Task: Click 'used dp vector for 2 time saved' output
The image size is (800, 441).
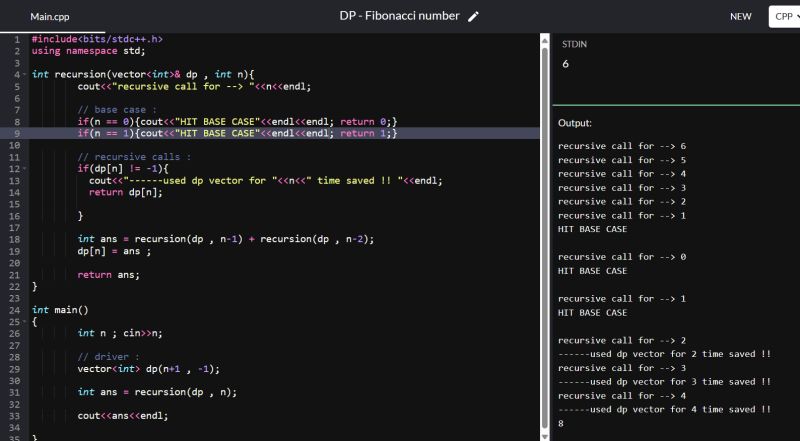Action: click(664, 354)
